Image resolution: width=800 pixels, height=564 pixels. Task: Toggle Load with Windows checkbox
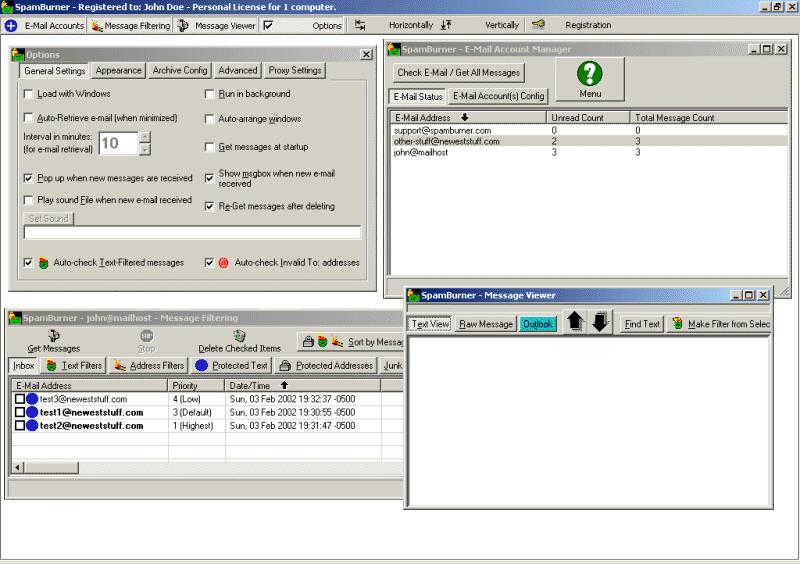(x=29, y=94)
